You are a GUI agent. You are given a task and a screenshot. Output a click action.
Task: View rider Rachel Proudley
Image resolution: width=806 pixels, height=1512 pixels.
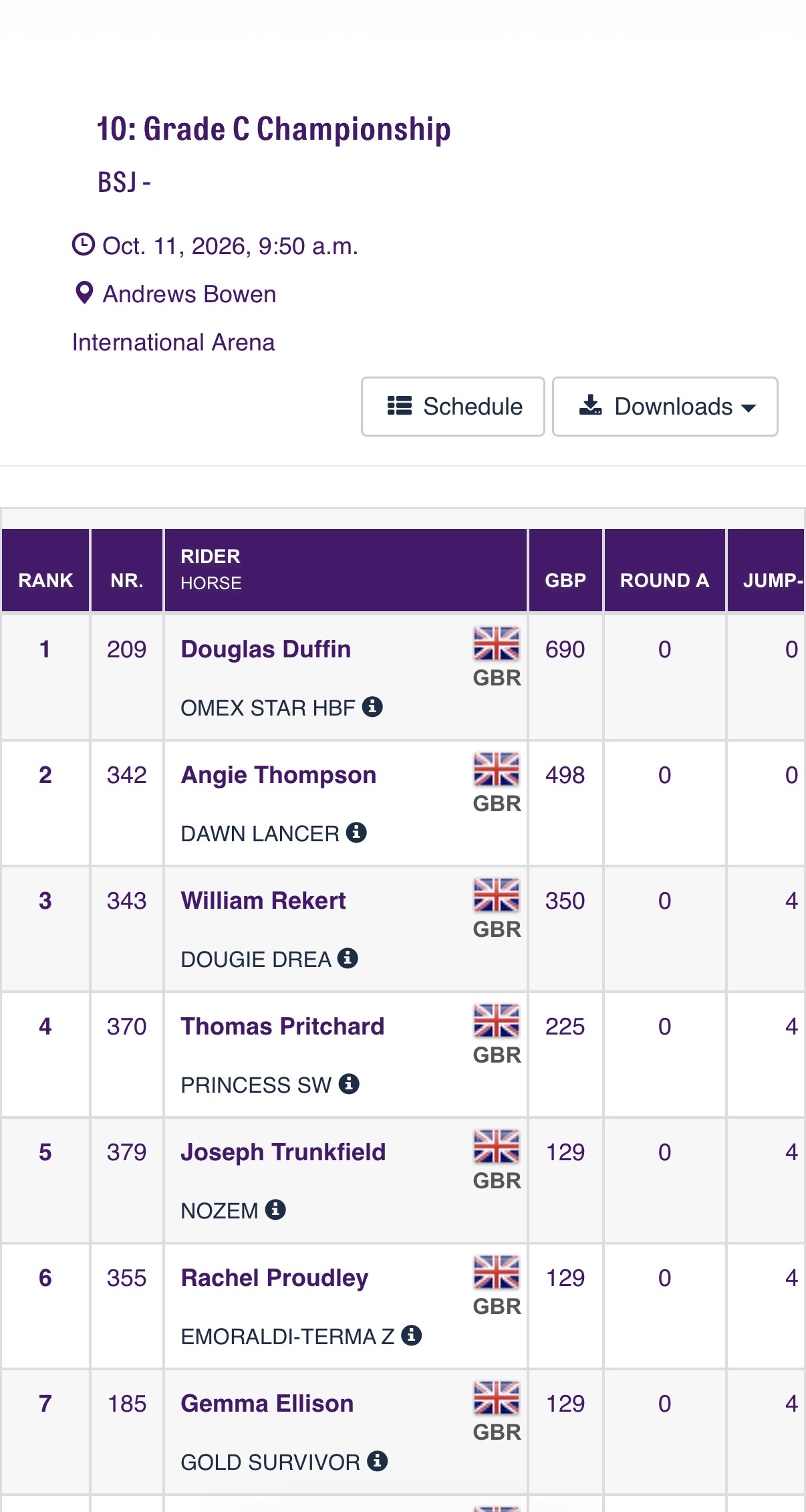tap(275, 1278)
